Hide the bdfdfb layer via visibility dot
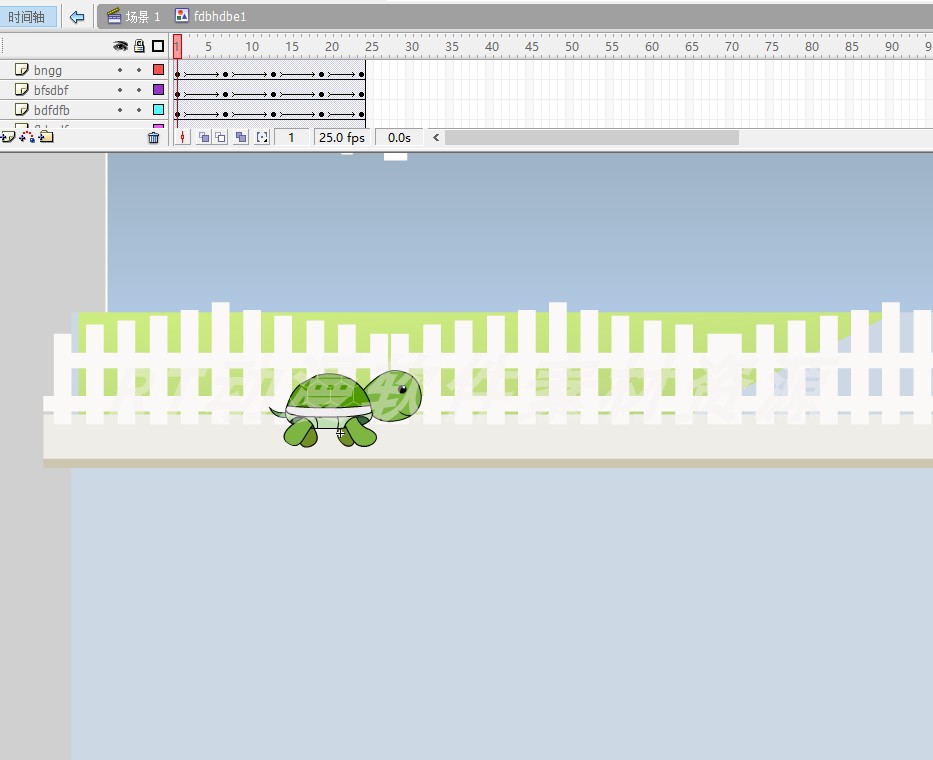Image resolution: width=933 pixels, height=760 pixels. click(120, 110)
